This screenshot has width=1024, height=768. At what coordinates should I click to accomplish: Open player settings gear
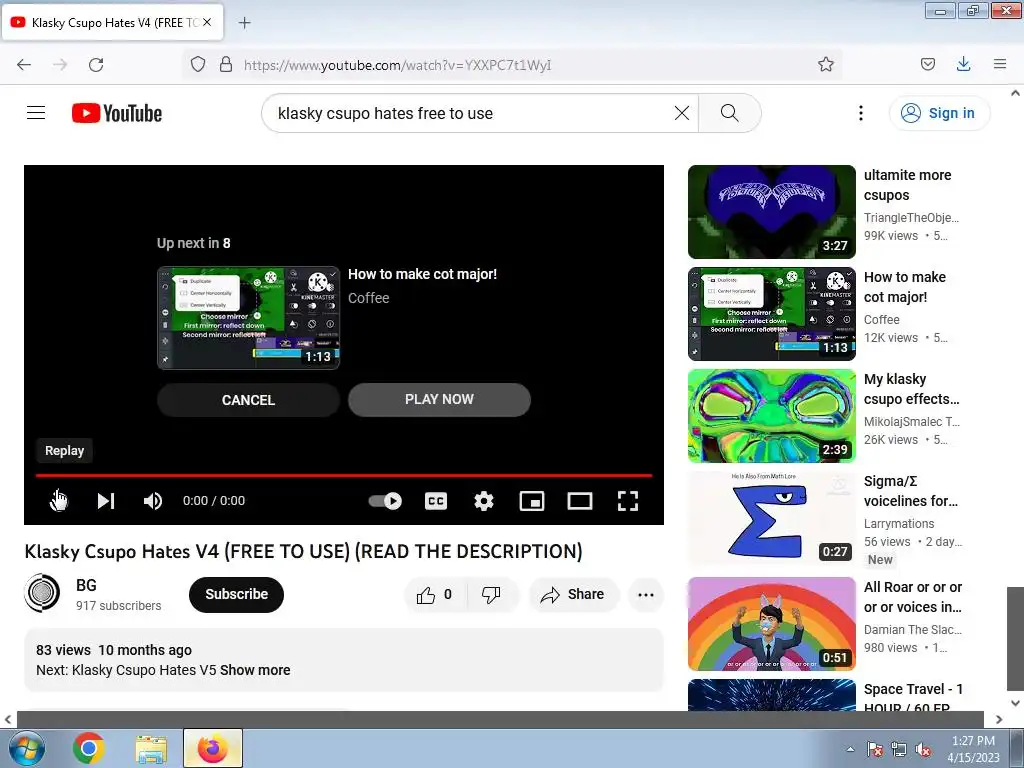click(484, 501)
